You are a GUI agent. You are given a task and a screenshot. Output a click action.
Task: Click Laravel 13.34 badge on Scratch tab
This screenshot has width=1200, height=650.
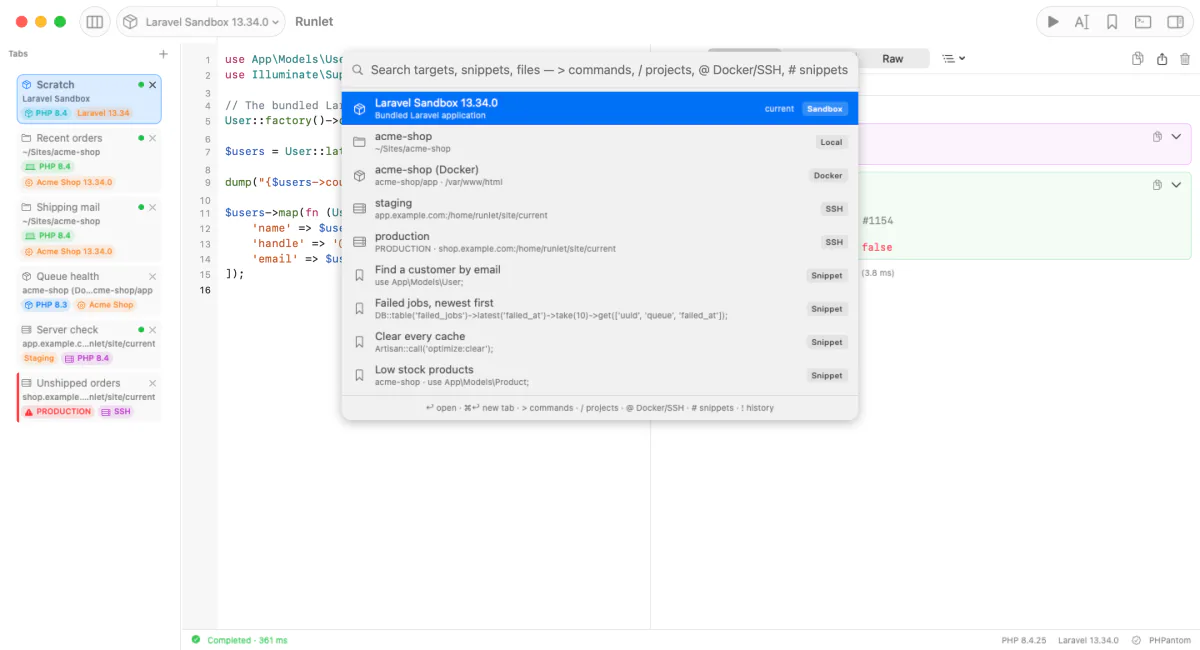pos(104,113)
